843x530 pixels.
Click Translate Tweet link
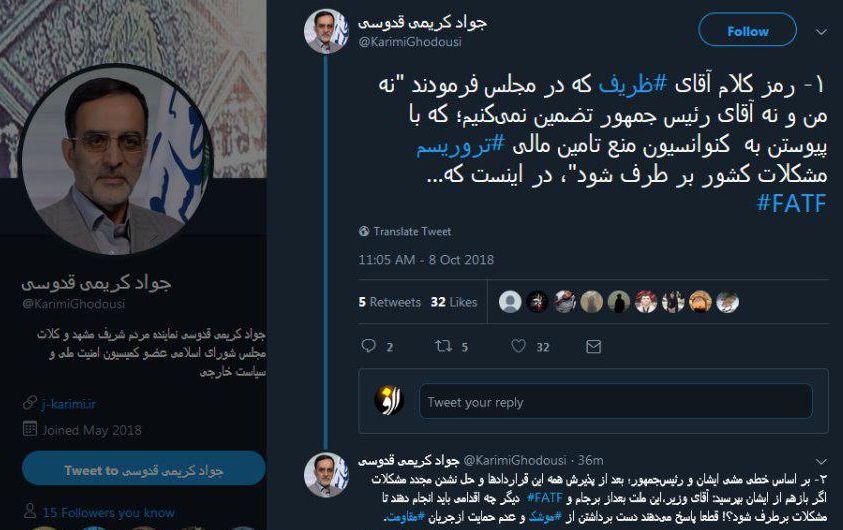[x=412, y=232]
